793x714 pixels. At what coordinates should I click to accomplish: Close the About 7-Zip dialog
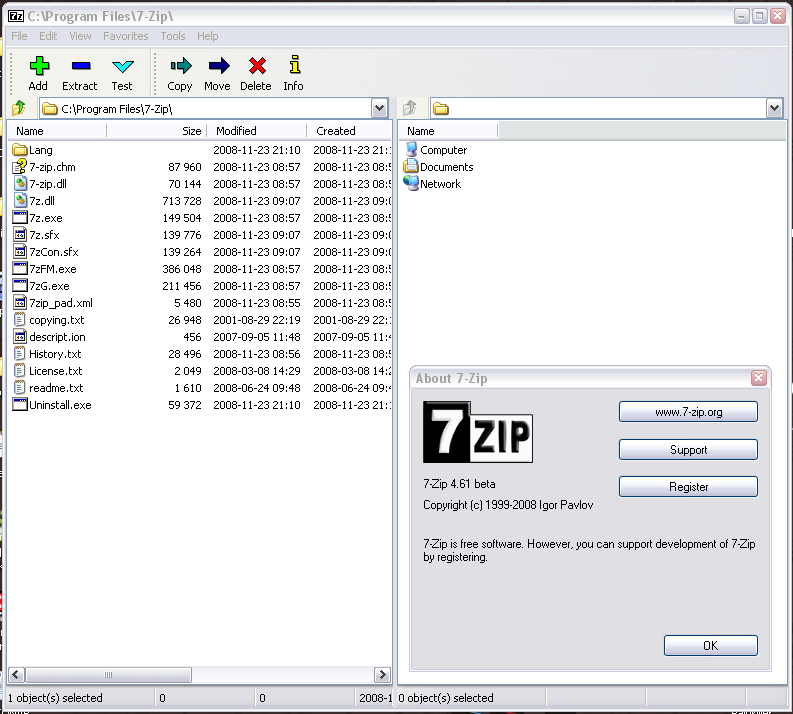759,377
